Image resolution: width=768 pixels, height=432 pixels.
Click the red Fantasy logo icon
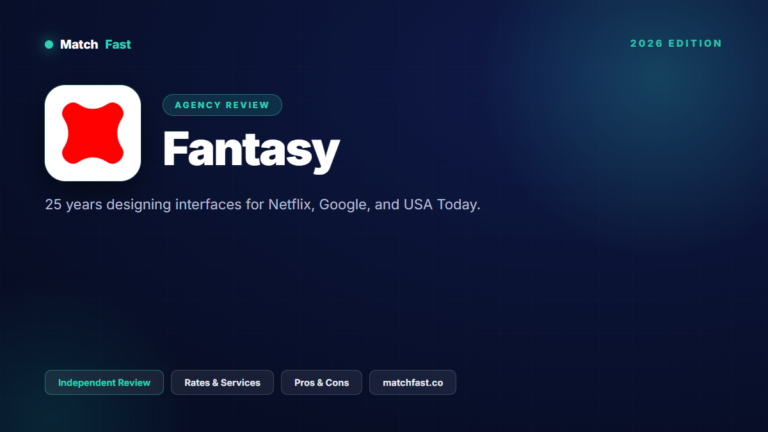tap(93, 133)
